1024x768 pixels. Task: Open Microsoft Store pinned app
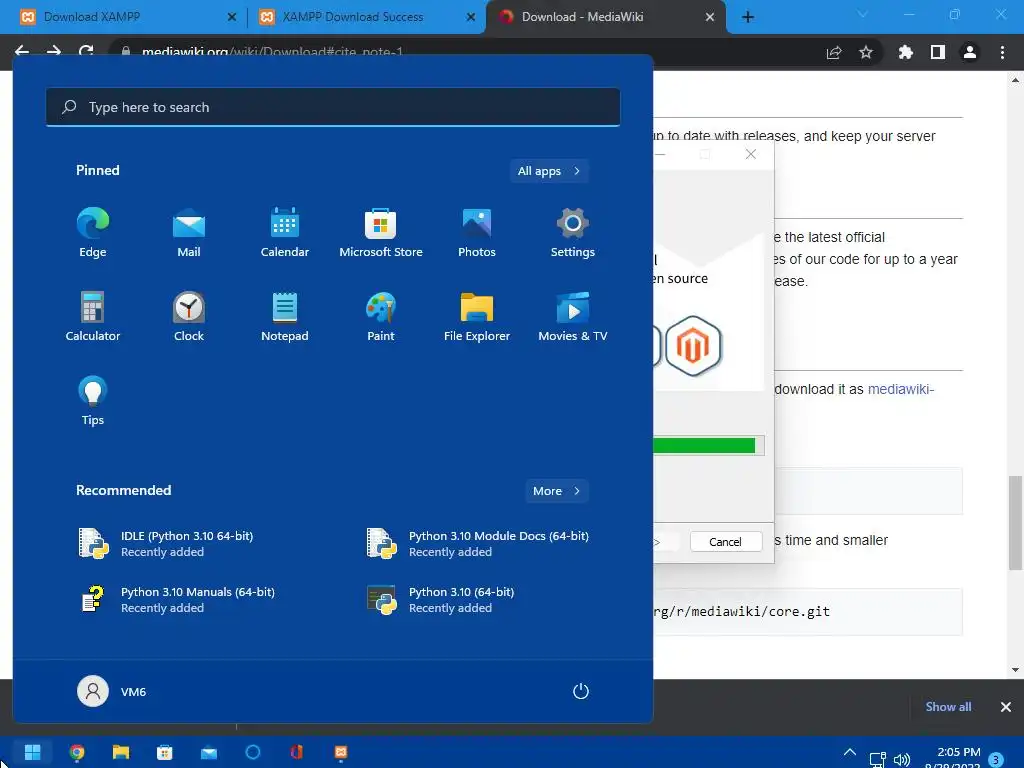381,232
